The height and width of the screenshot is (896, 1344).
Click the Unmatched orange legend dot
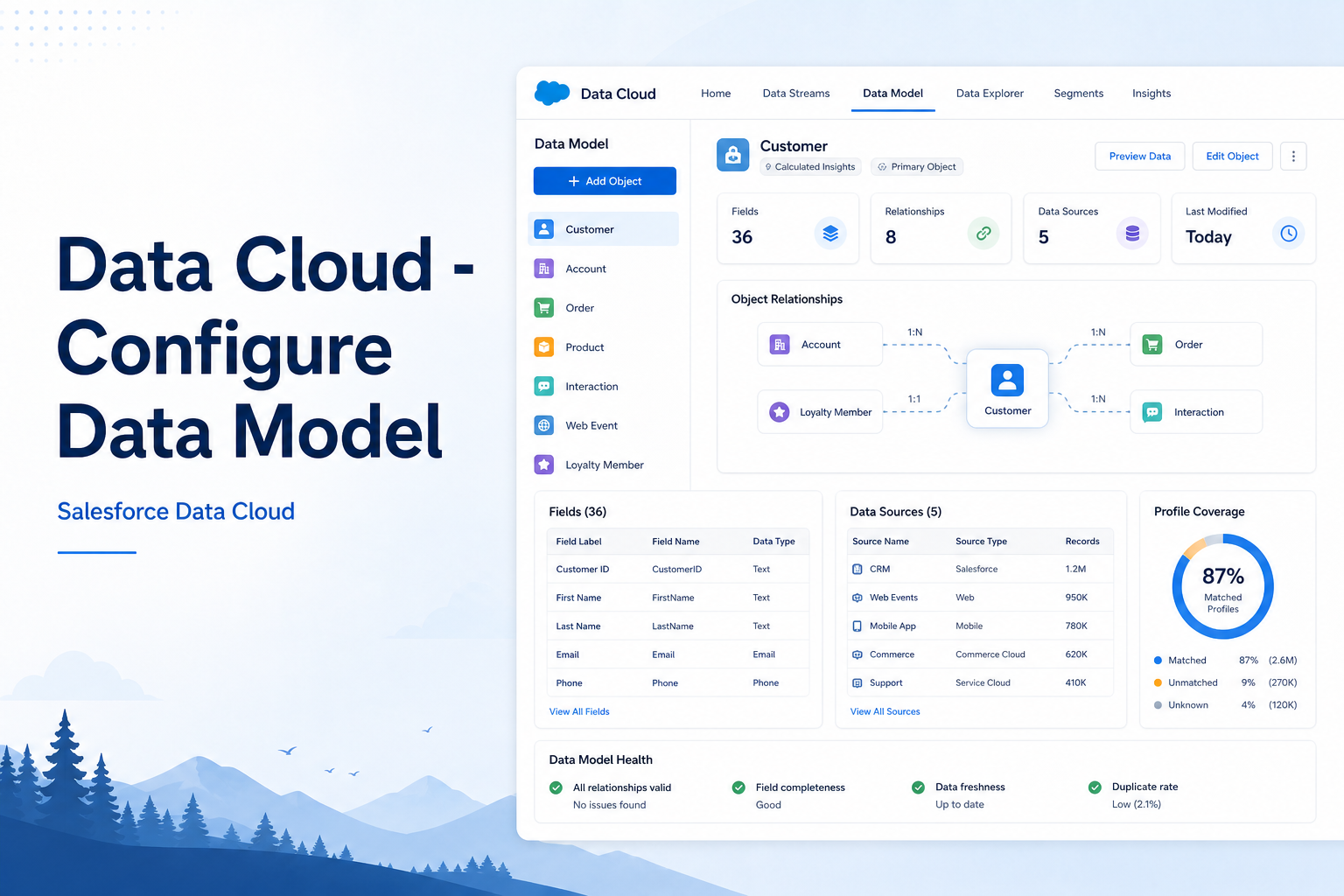click(x=1158, y=682)
